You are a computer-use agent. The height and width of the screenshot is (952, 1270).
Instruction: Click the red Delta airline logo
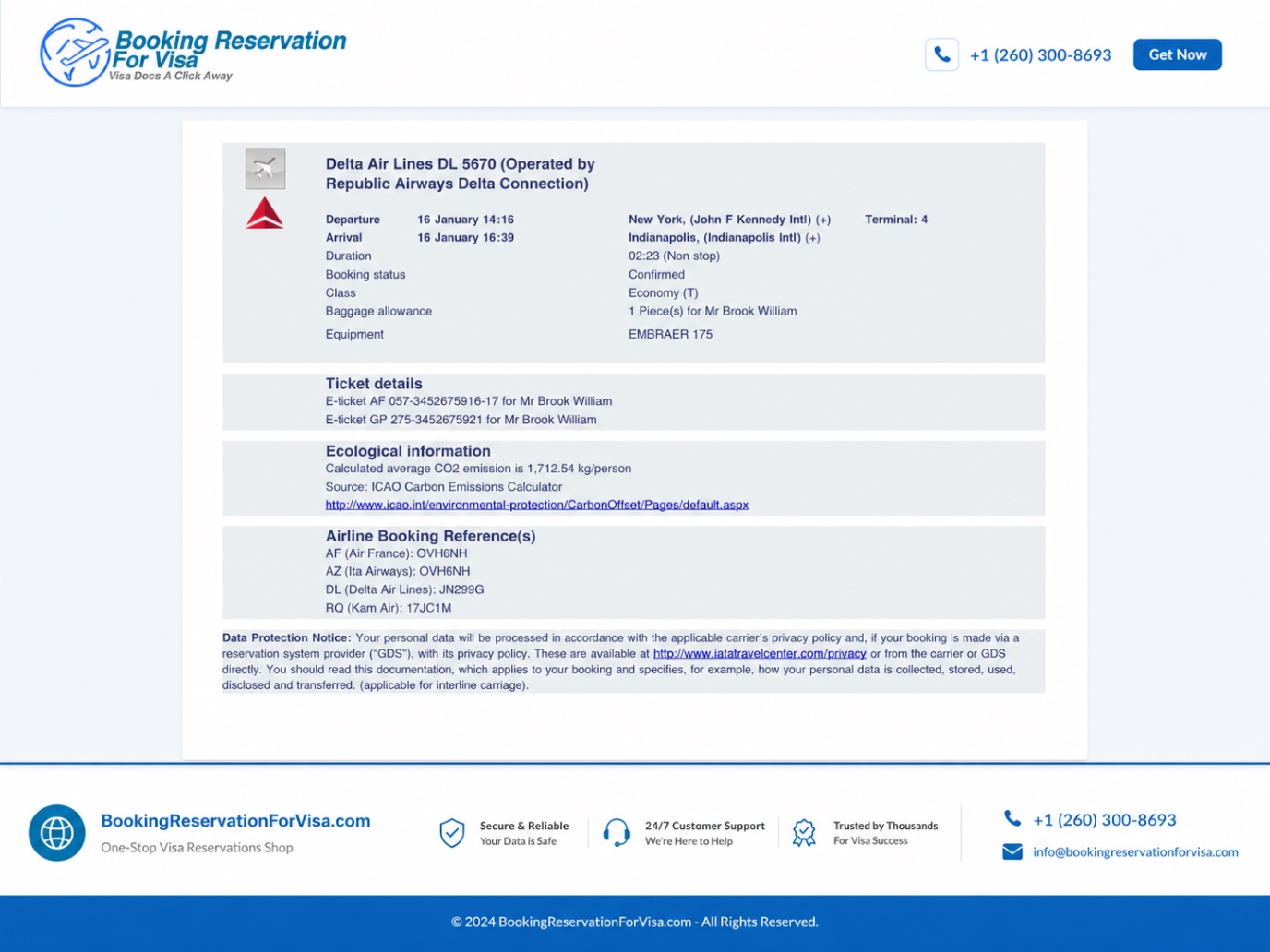[265, 213]
